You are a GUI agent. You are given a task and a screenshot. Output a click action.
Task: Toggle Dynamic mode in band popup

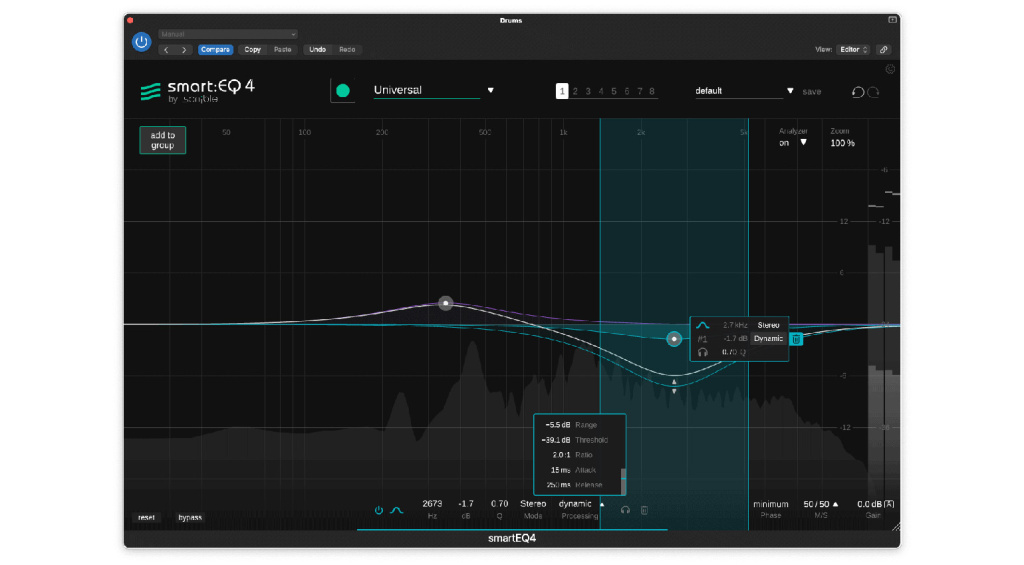pos(768,338)
